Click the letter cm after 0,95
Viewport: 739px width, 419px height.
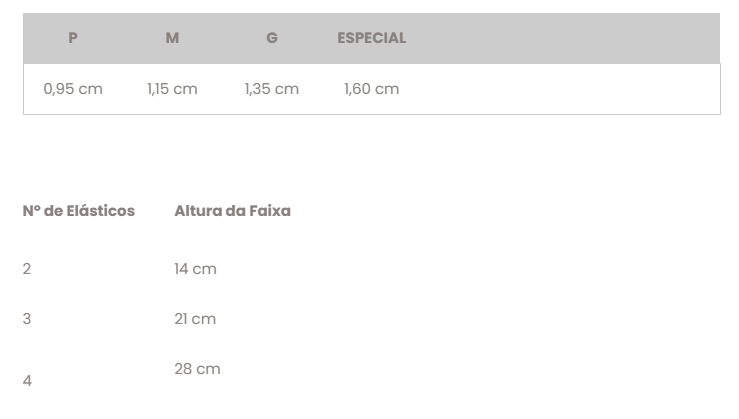[x=90, y=90]
